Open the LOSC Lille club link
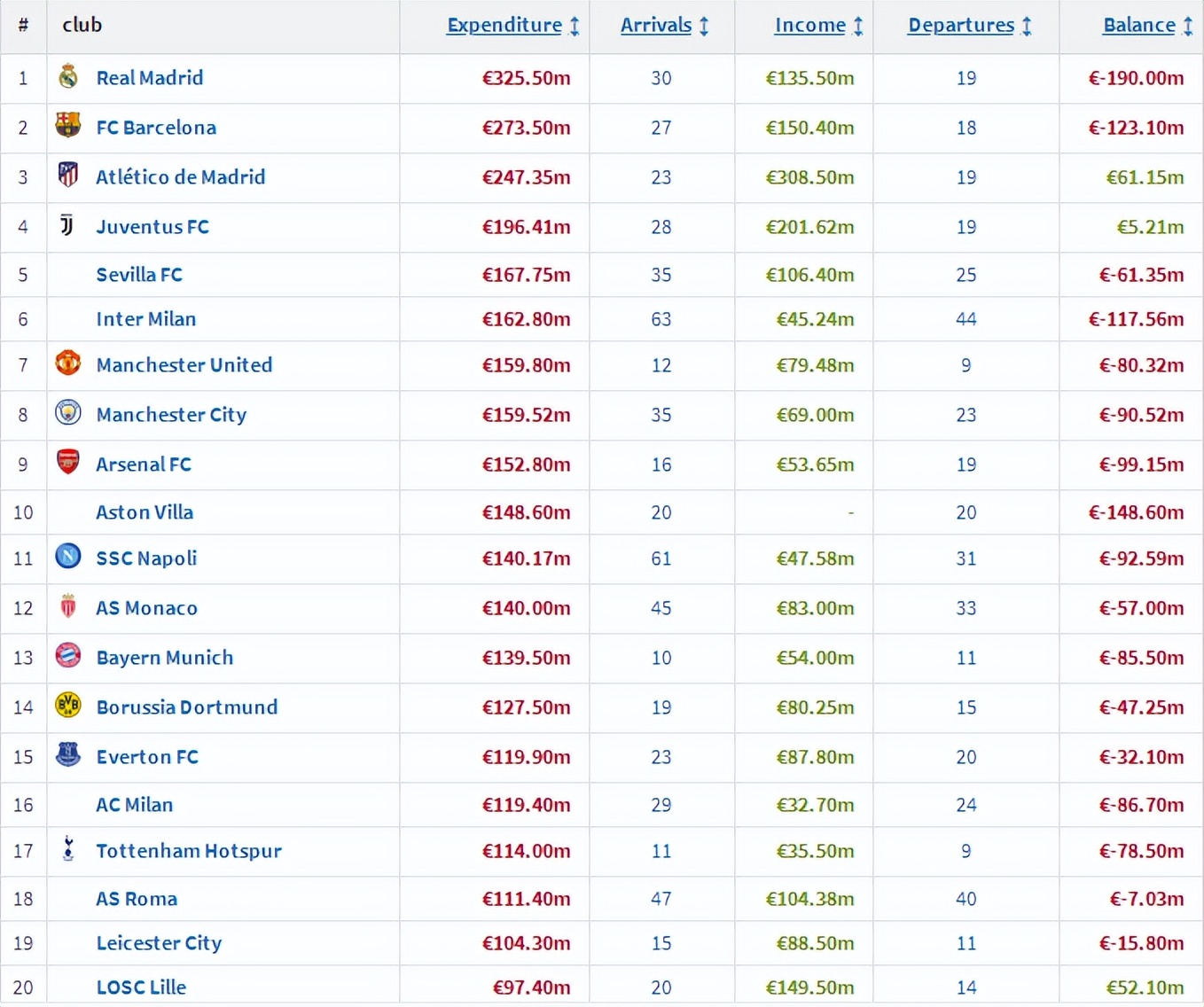This screenshot has width=1204, height=1007. click(141, 987)
